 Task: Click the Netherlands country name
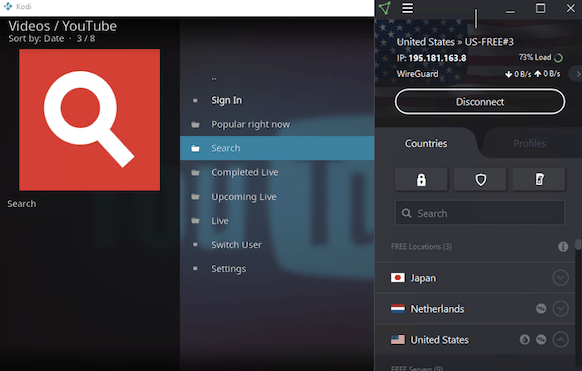(437, 309)
